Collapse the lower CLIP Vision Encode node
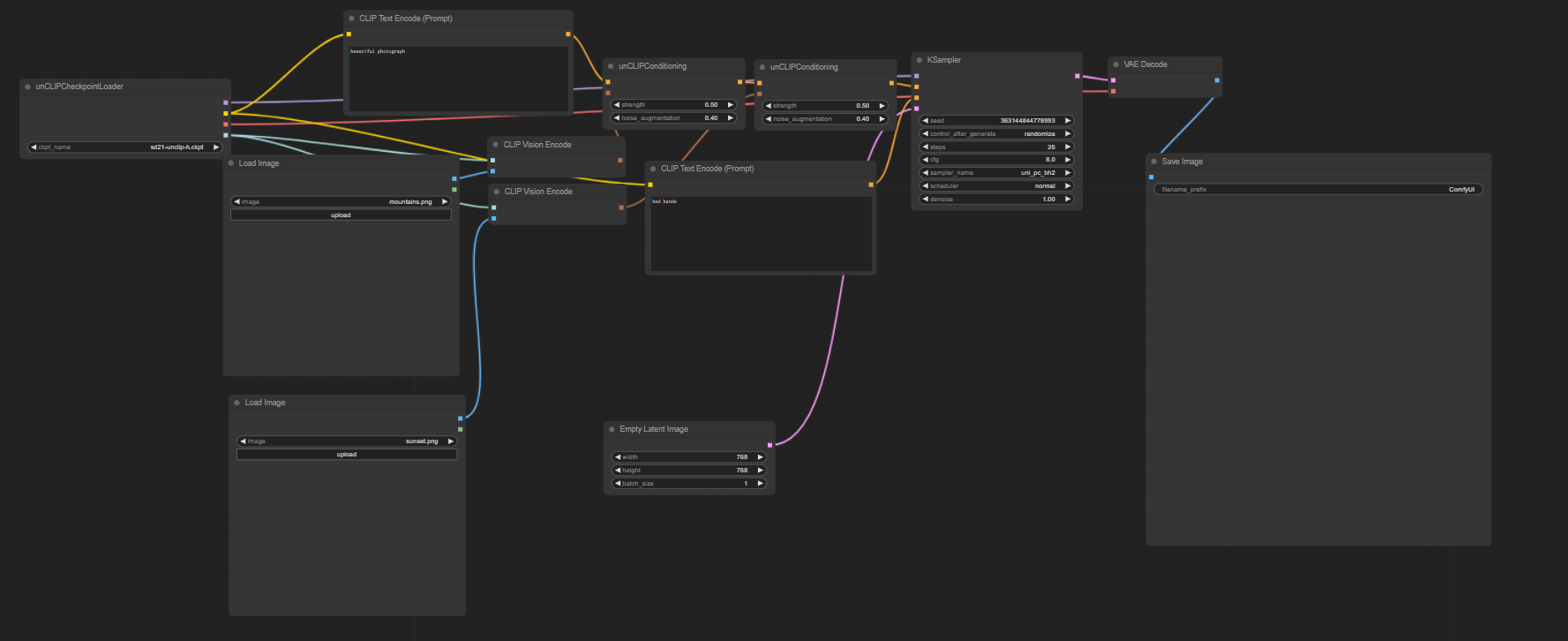Viewport: 1568px width, 641px height. click(x=497, y=192)
